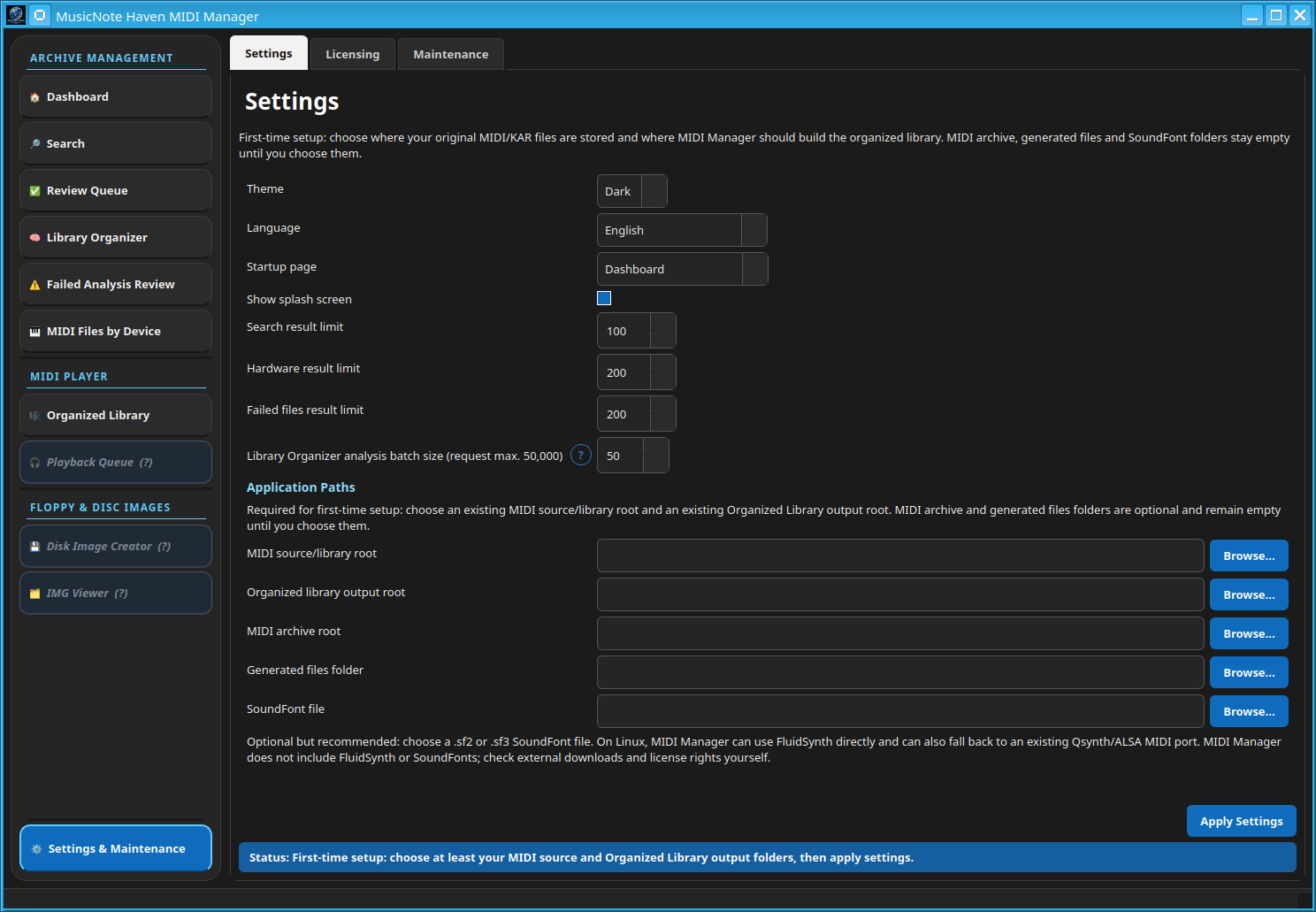This screenshot has height=912, width=1316.
Task: Click the Dashboard house icon
Action: tap(34, 97)
